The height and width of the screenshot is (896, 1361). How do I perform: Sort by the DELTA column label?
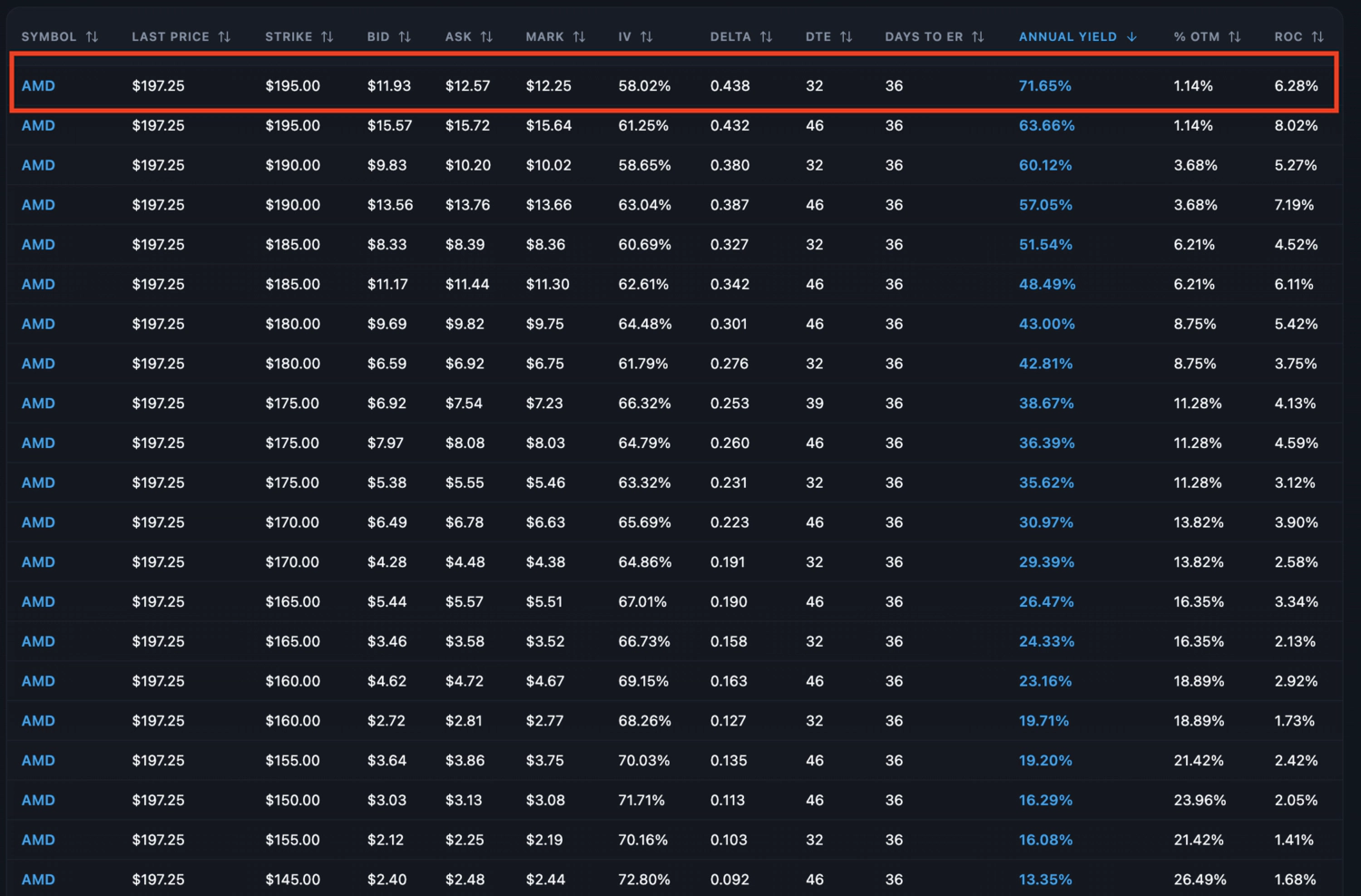pos(730,37)
